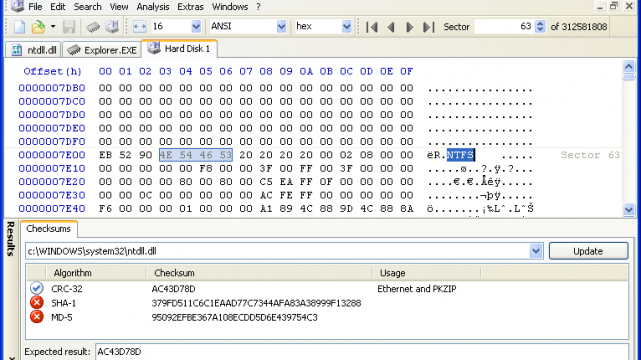Screen dimensions: 641x360
Task: Open the ? help menu
Action: 258,7
